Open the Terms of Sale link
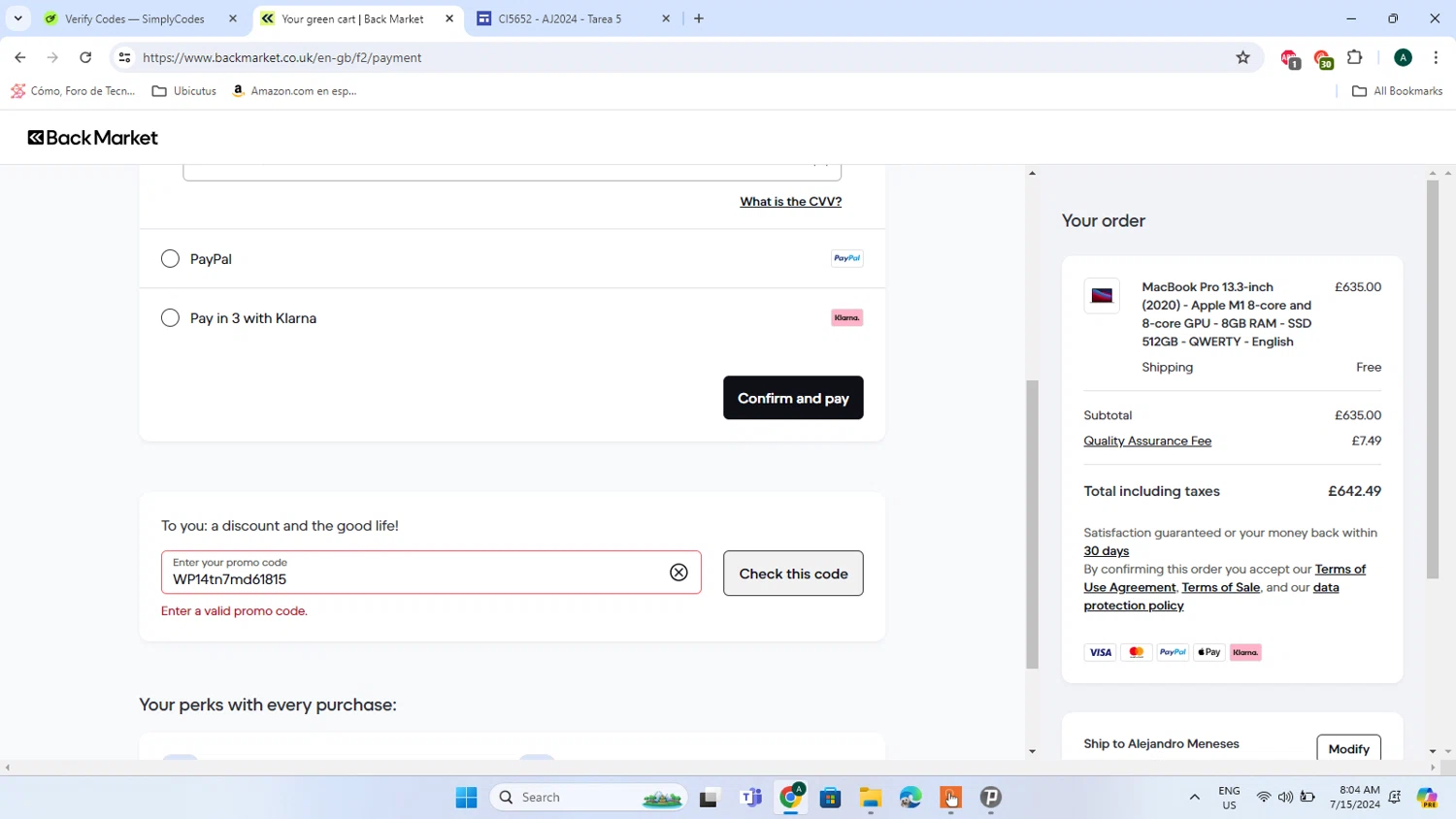Image resolution: width=1456 pixels, height=819 pixels. click(x=1220, y=587)
